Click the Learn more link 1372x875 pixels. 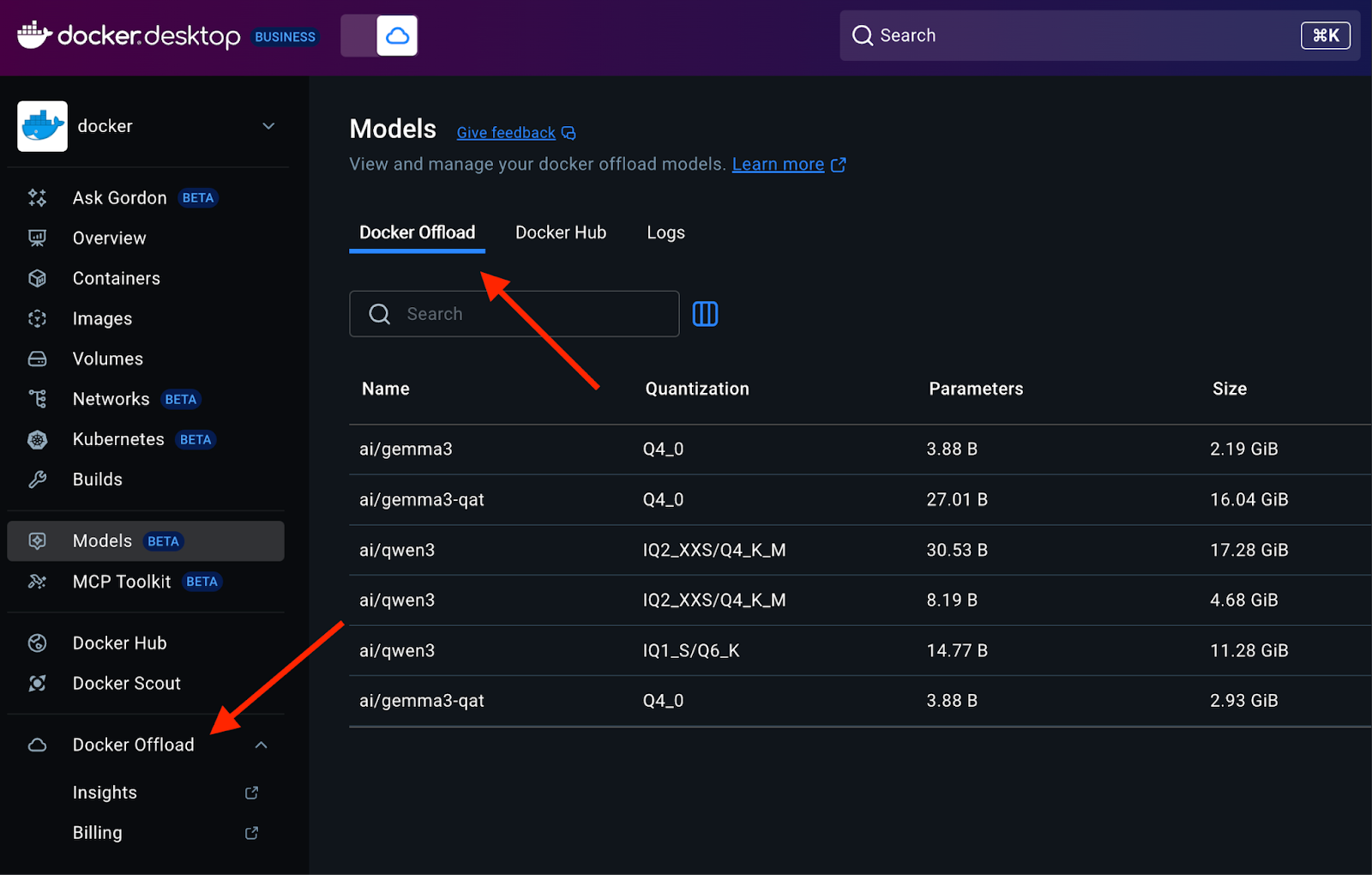[x=778, y=164]
